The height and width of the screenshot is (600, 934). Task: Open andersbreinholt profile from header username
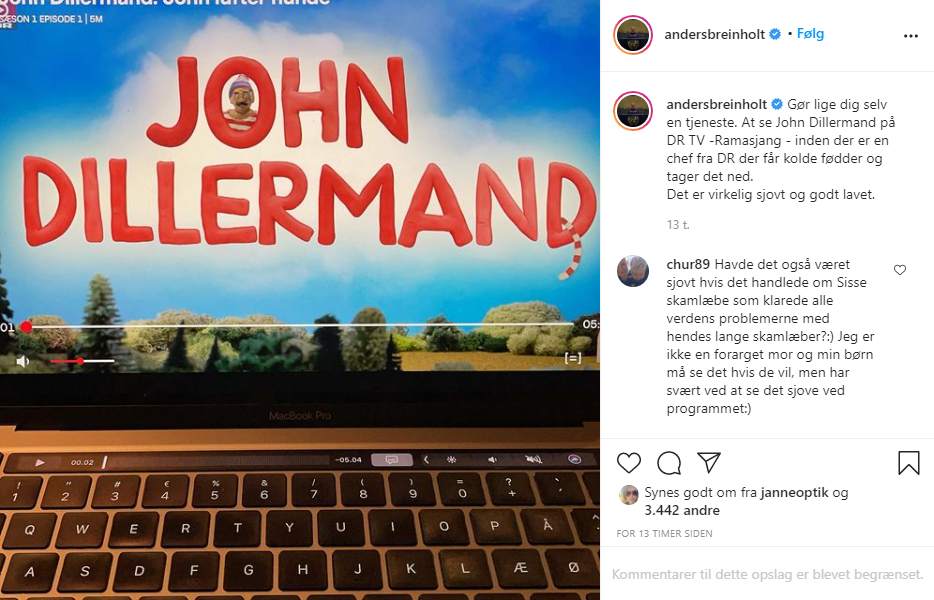714,34
